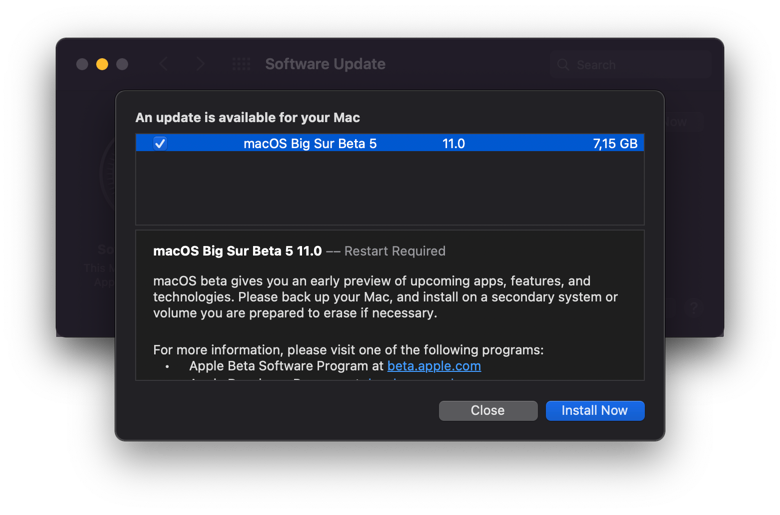Click the 'Restart Required' description heading

[x=395, y=251]
